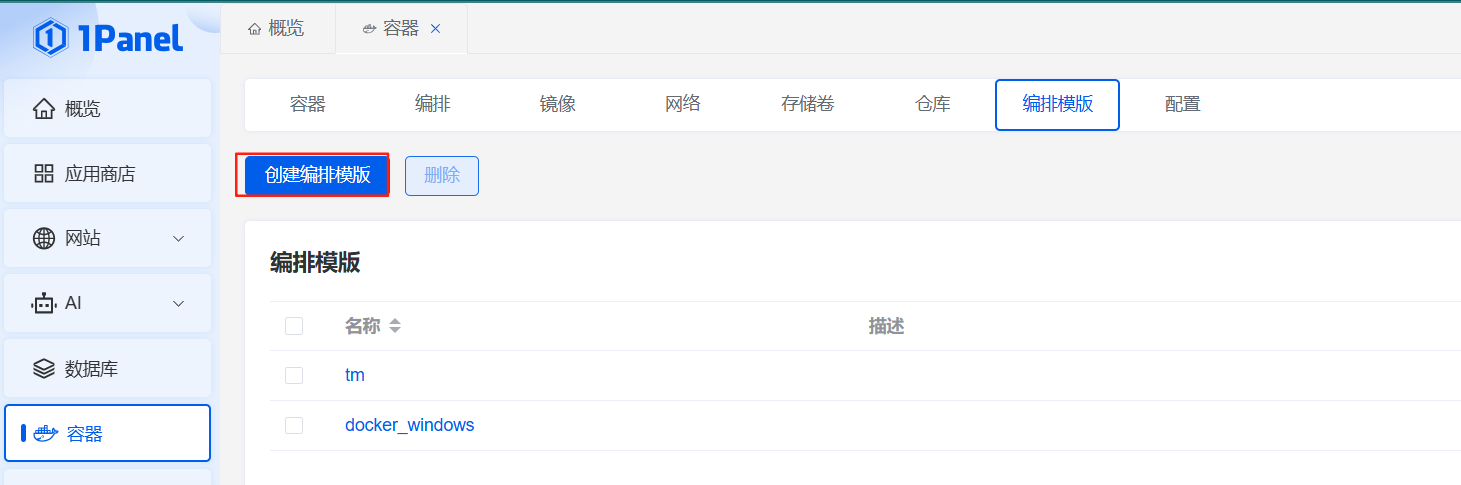Check the box for tm template
1461x485 pixels.
click(x=294, y=375)
